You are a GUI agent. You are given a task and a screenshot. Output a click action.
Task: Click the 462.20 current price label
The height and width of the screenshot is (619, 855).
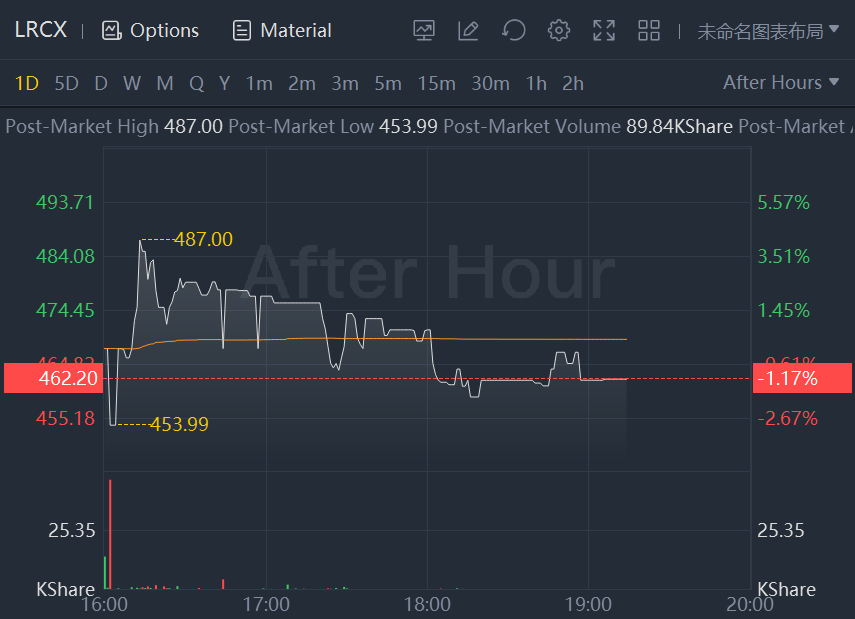(52, 378)
